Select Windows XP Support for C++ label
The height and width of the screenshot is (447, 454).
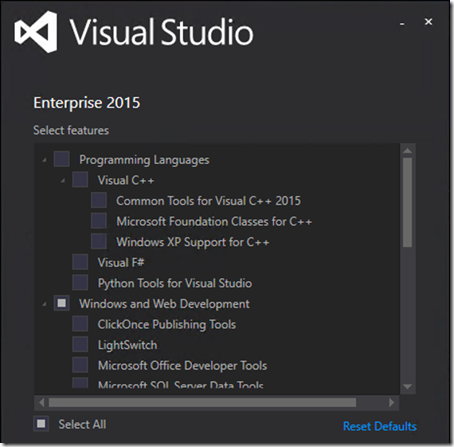(193, 242)
